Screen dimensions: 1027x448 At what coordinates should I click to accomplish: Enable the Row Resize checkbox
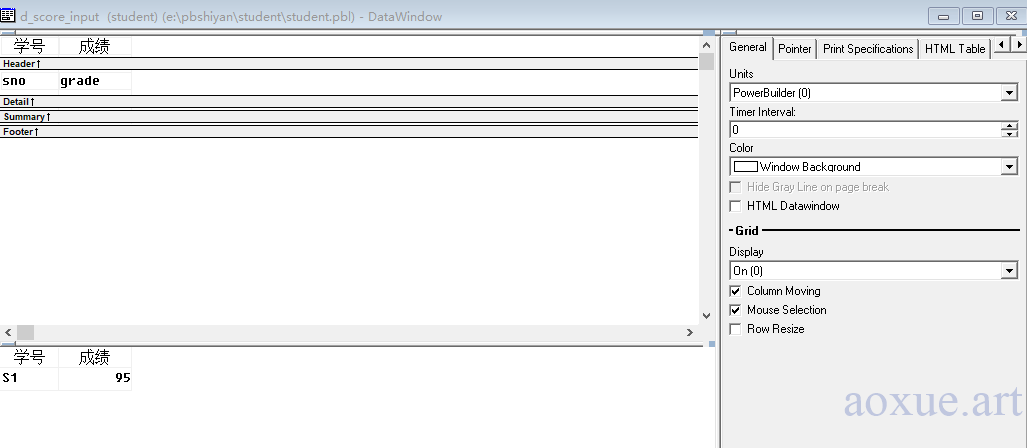tap(736, 329)
